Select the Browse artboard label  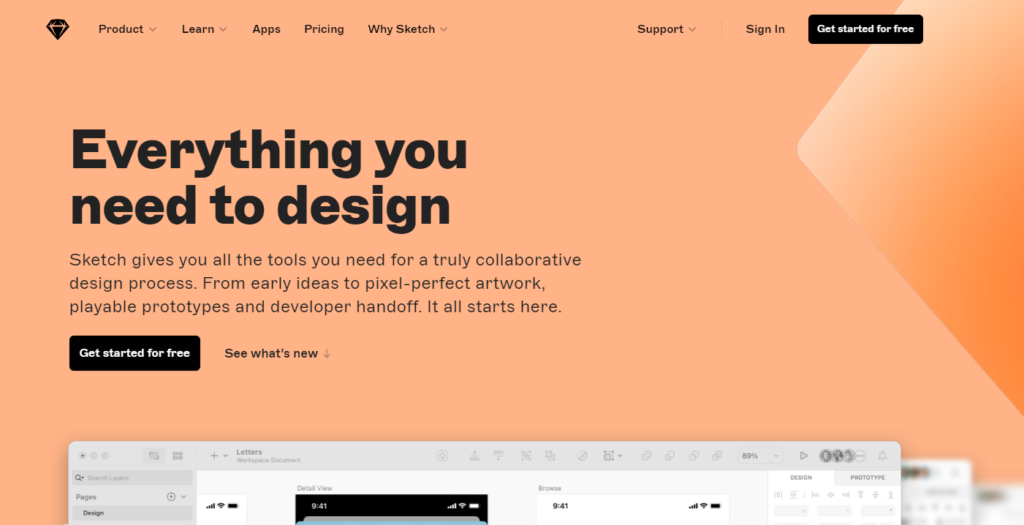(x=550, y=488)
